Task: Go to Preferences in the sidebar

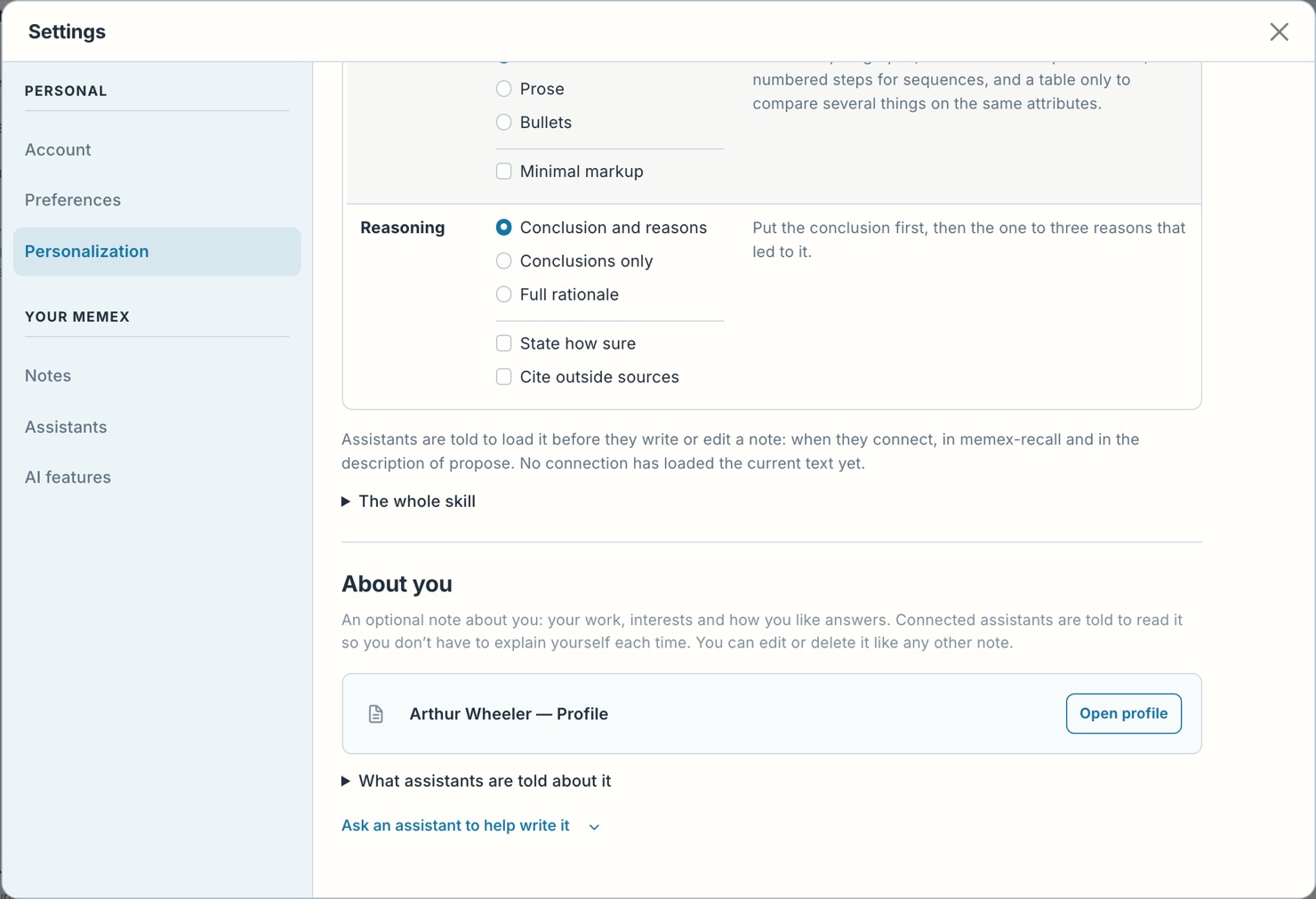Action: pos(156,200)
